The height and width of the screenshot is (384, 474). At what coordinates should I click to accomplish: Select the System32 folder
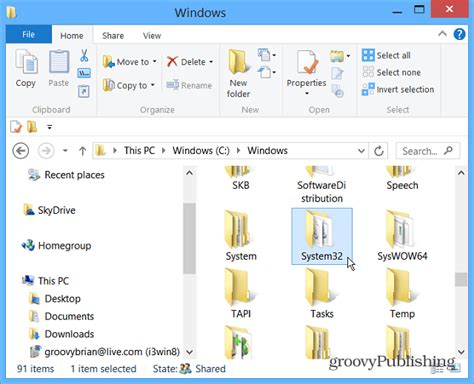(x=322, y=236)
